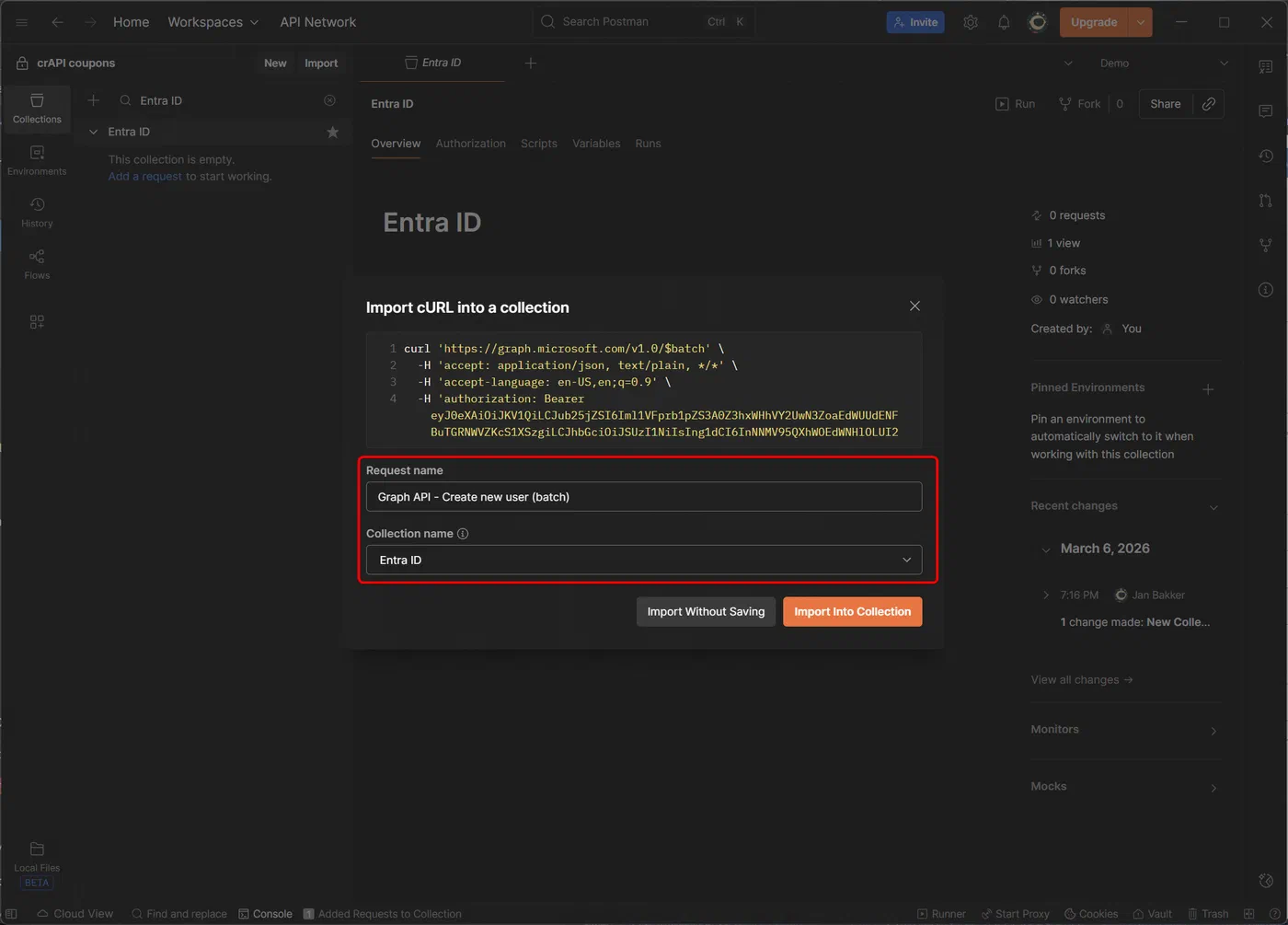This screenshot has width=1288, height=925.
Task: Click the Collection name info icon
Action: (463, 534)
